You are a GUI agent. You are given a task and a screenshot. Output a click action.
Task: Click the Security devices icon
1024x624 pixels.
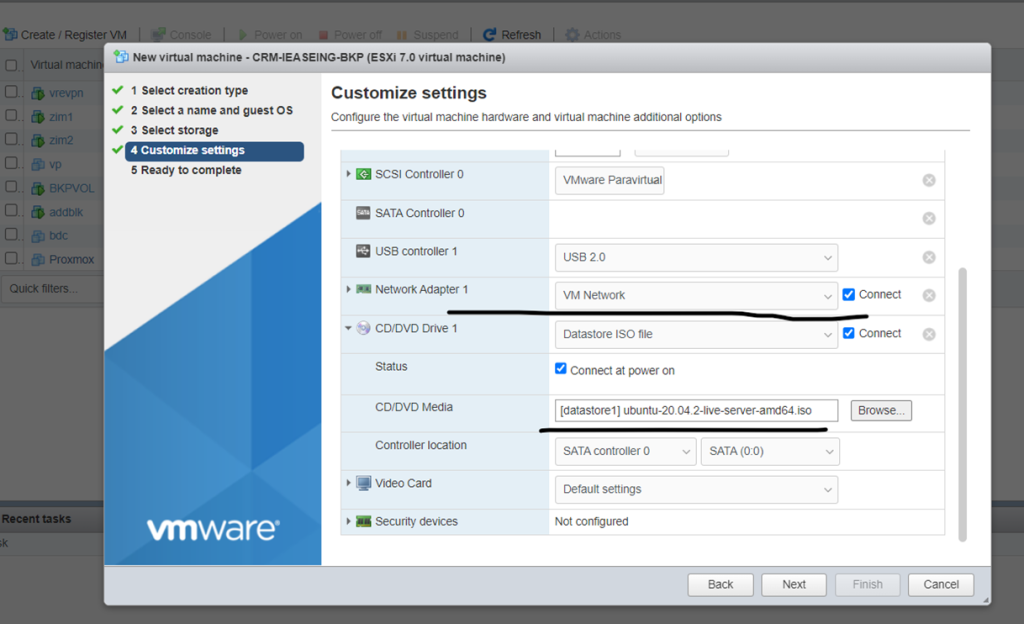363,522
